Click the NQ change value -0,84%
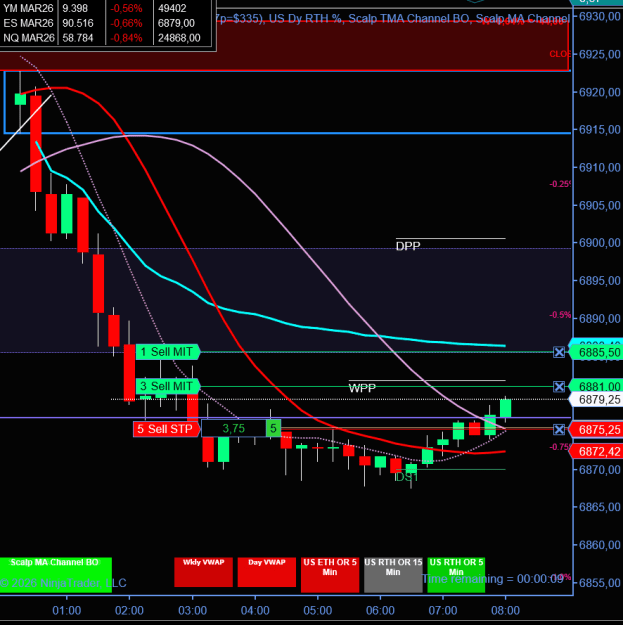 [126, 38]
